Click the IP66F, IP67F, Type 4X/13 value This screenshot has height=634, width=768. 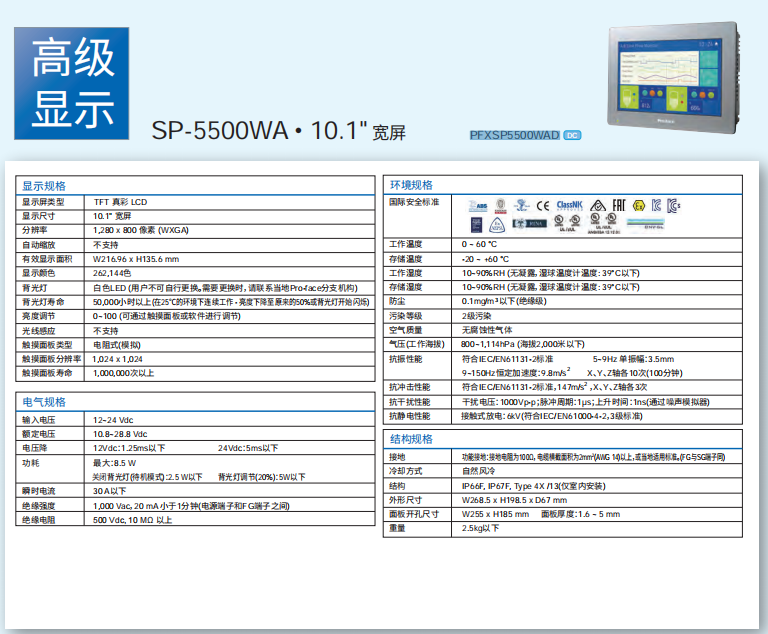click(x=533, y=486)
